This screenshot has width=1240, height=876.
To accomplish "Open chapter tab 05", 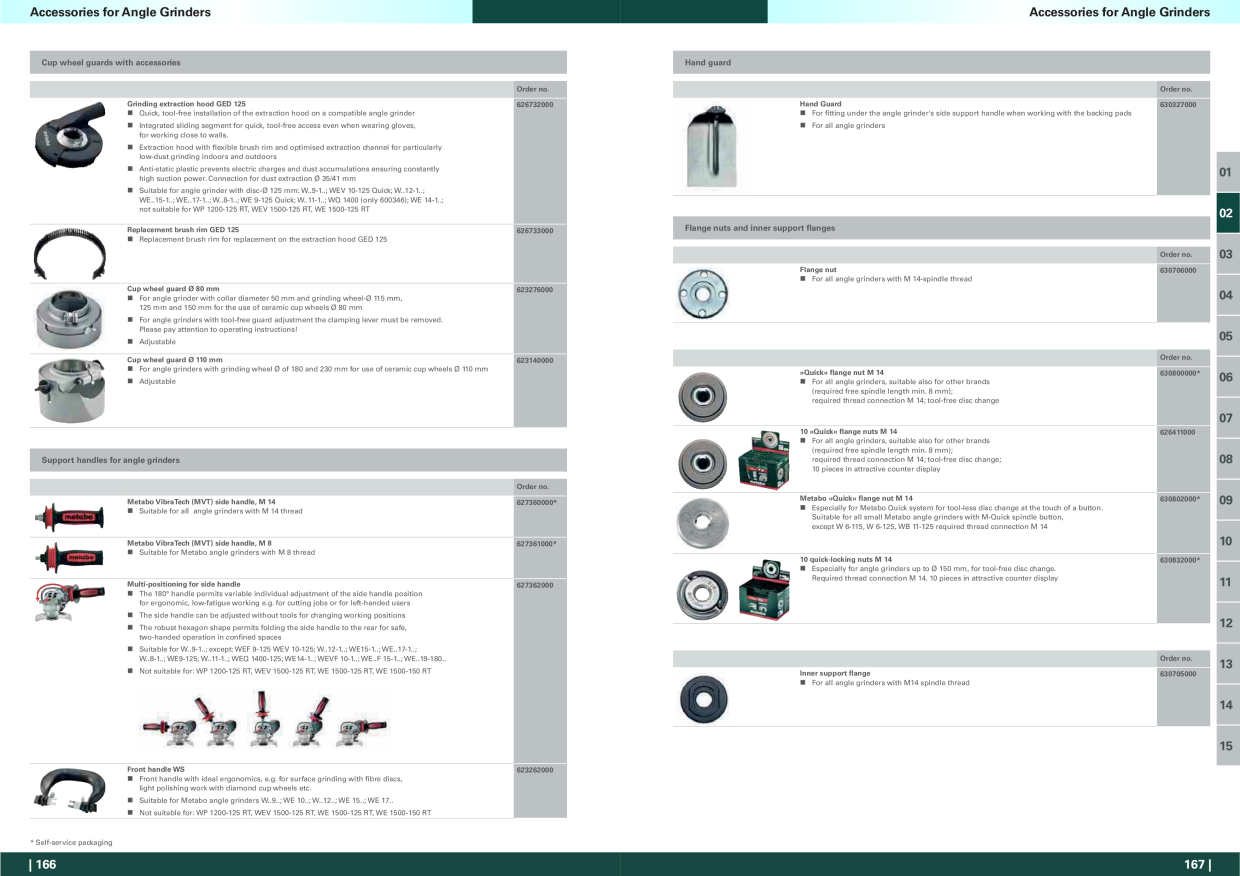I will coord(1227,336).
